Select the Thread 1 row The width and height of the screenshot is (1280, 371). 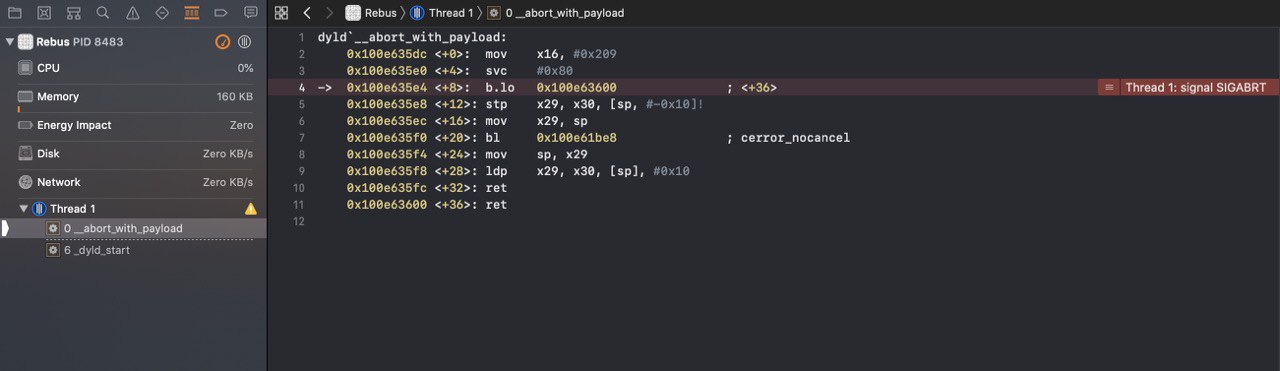[134, 209]
